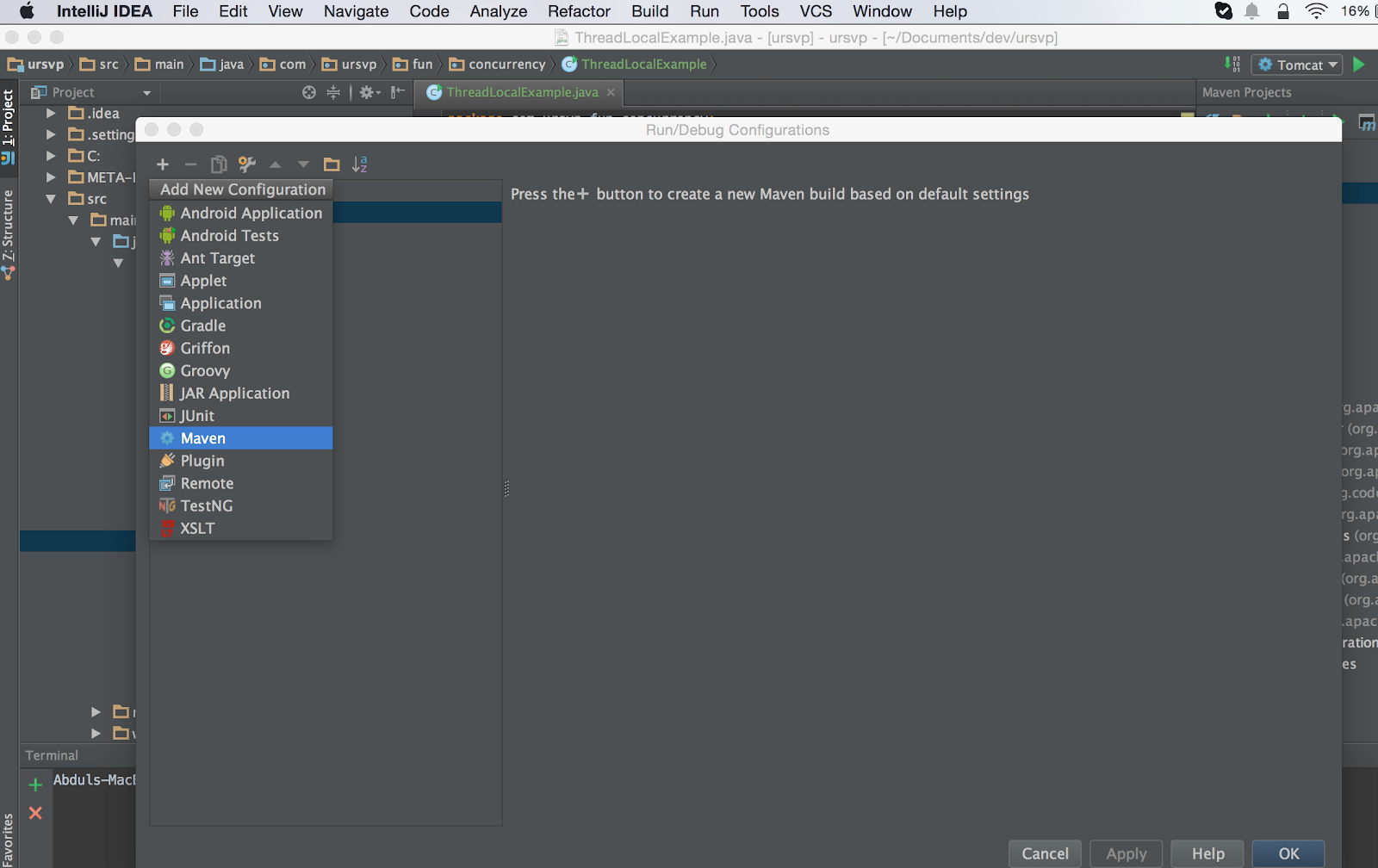Click the hide Project panel icon
The image size is (1378, 868).
click(x=397, y=92)
